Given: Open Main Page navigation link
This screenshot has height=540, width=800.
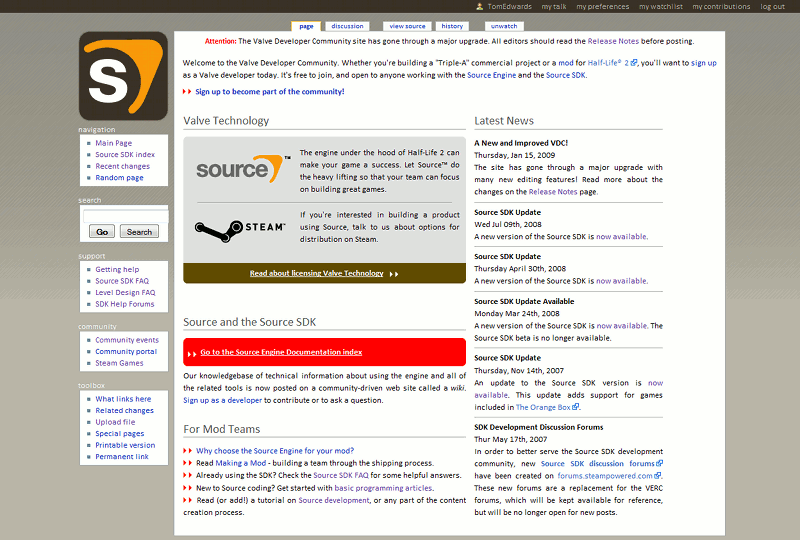Looking at the screenshot, I should click(x=113, y=143).
